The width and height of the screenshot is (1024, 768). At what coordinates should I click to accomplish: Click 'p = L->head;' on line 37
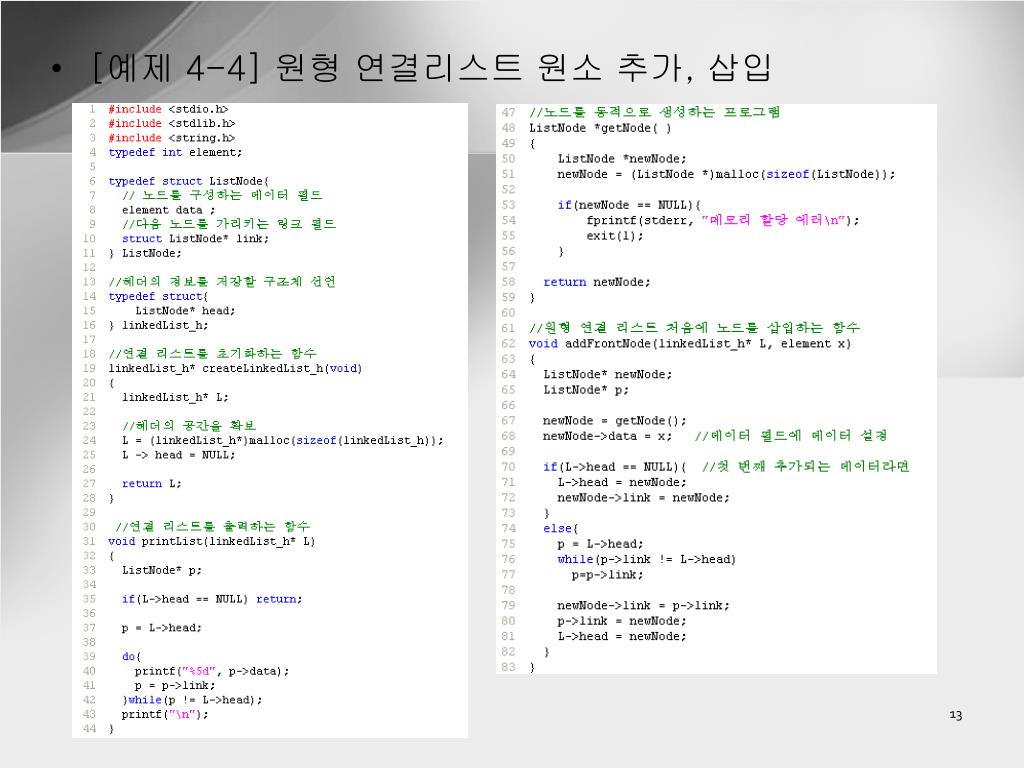pos(162,628)
